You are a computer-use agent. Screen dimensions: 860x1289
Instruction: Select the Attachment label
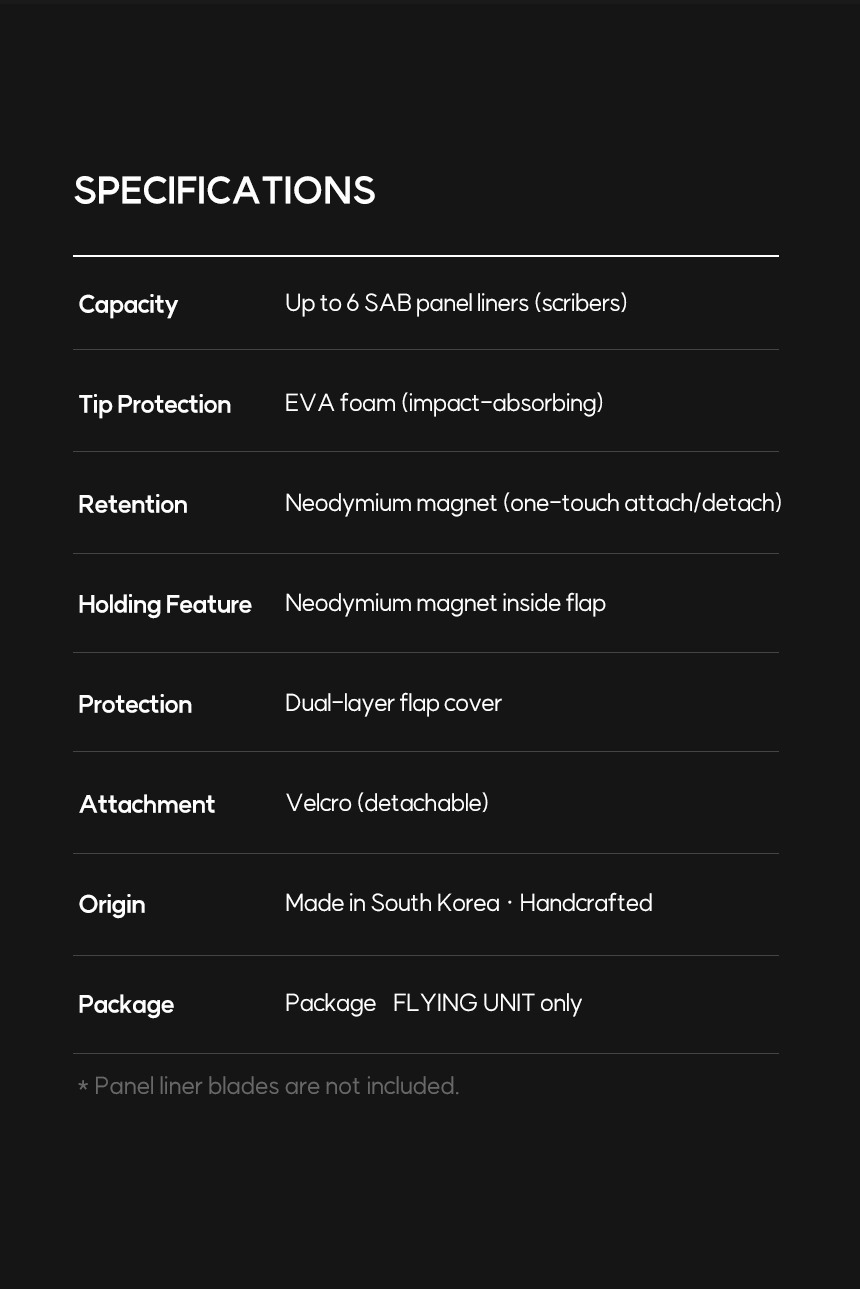147,804
